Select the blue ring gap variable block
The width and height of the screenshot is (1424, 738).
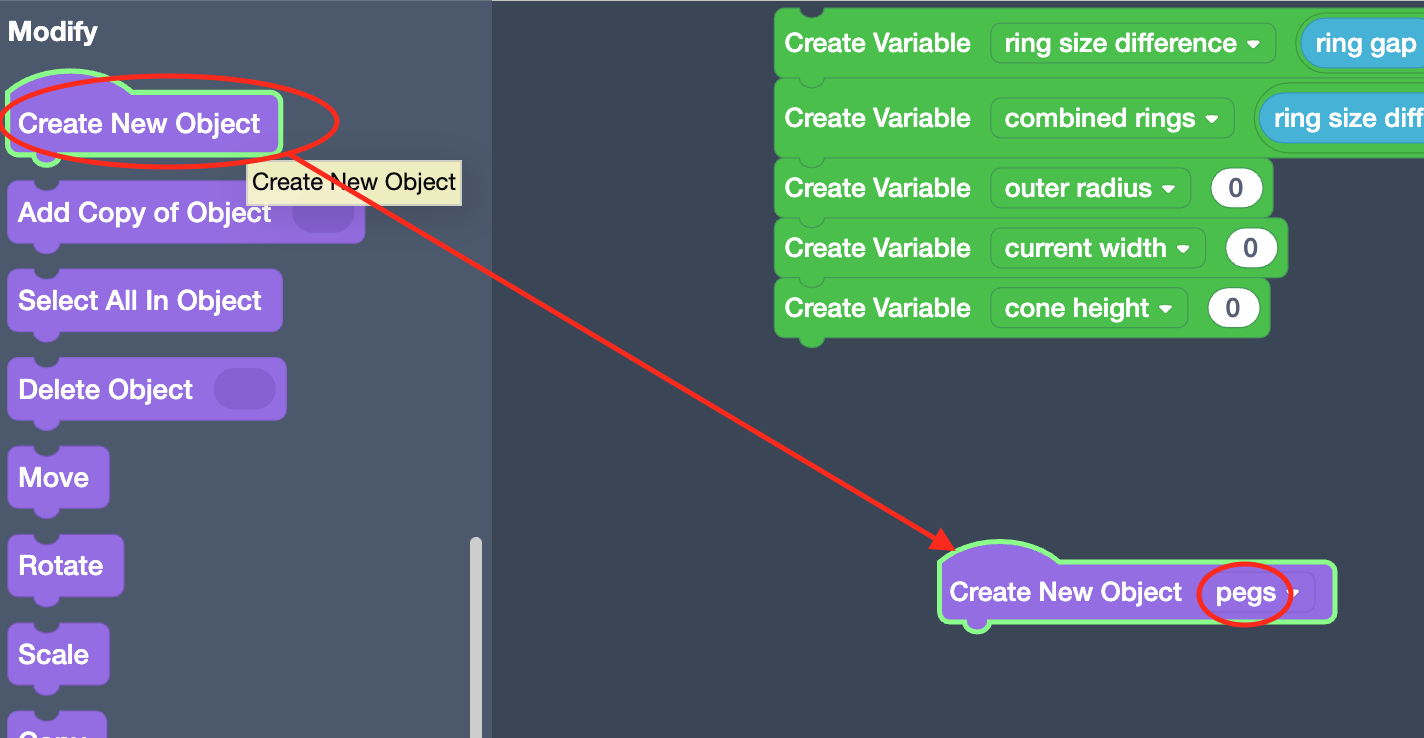click(x=1364, y=44)
